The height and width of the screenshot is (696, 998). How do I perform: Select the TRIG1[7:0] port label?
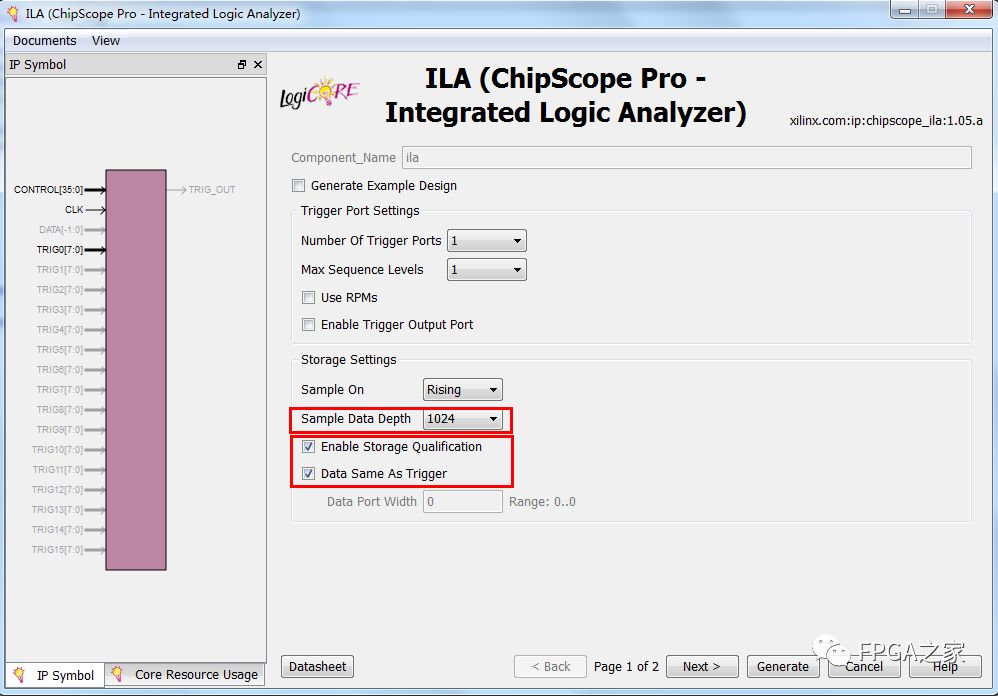pyautogui.click(x=60, y=270)
